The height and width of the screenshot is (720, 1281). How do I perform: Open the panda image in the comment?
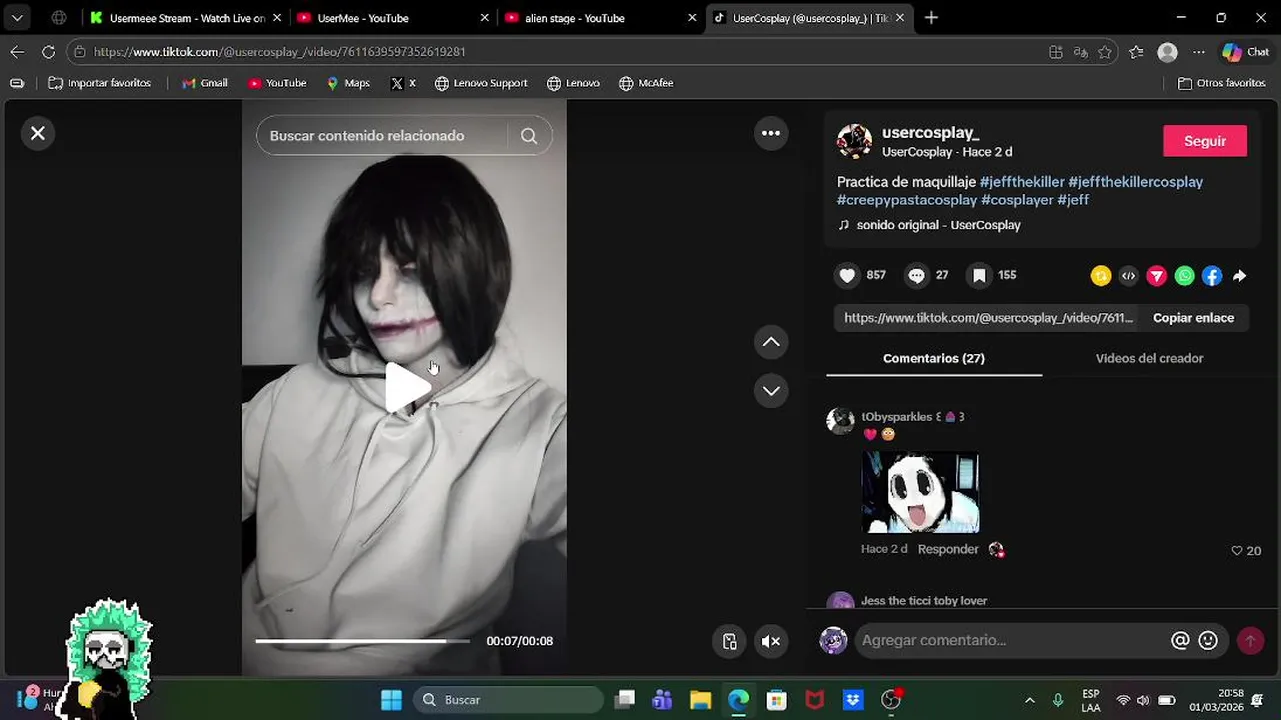pos(920,492)
